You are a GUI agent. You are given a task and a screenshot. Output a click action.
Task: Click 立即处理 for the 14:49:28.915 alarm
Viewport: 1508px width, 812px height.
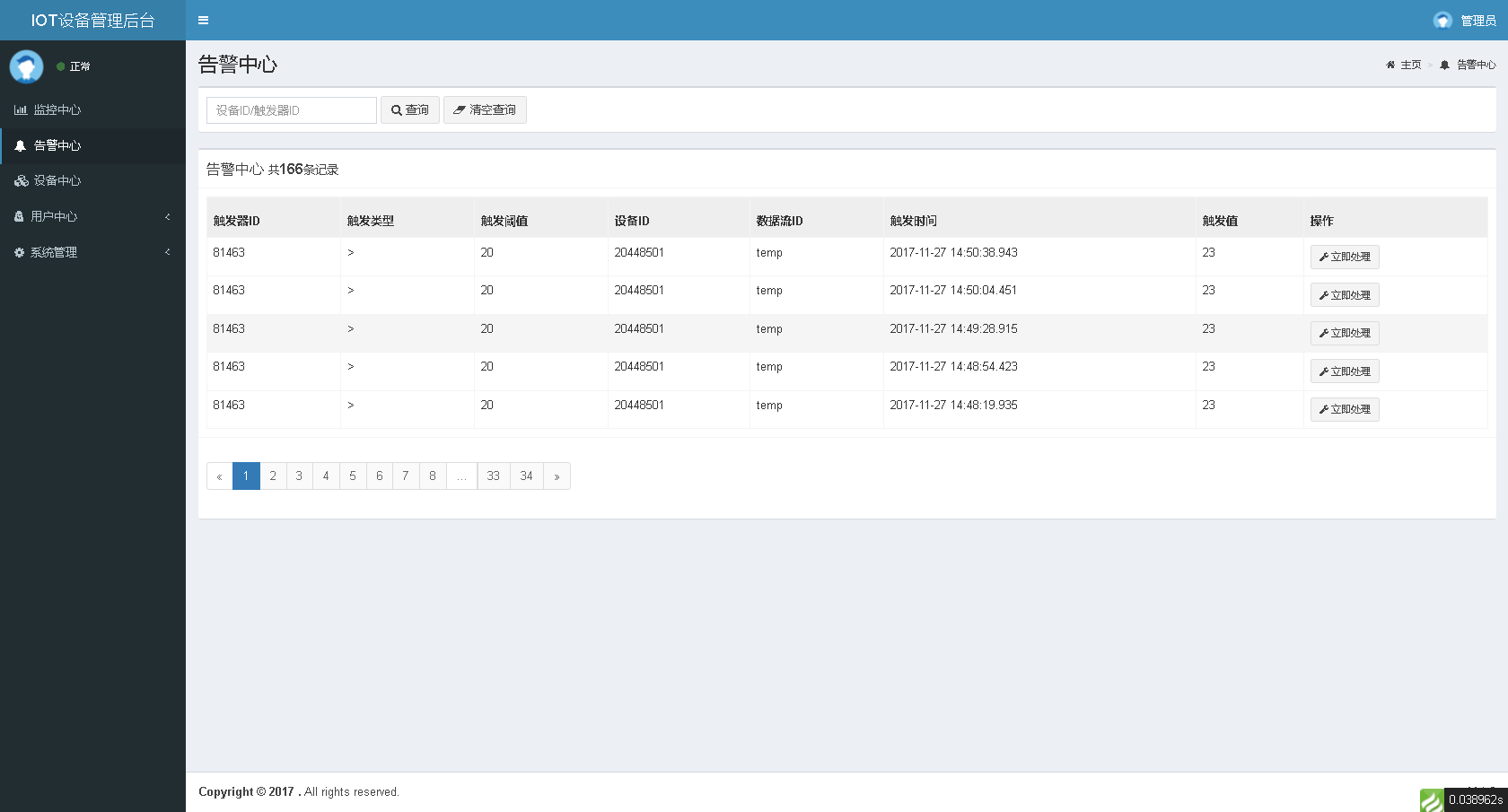point(1345,333)
